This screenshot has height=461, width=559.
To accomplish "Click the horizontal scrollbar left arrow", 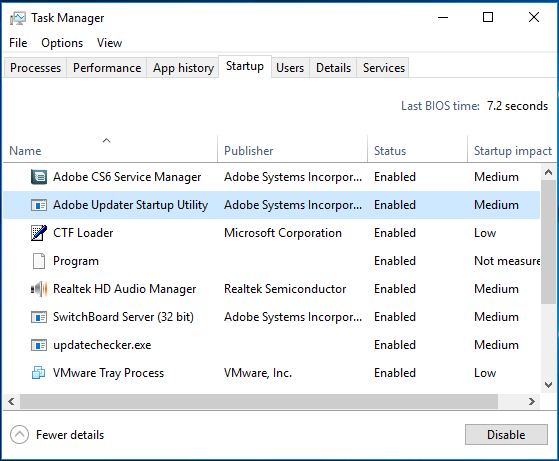I will click(x=11, y=401).
